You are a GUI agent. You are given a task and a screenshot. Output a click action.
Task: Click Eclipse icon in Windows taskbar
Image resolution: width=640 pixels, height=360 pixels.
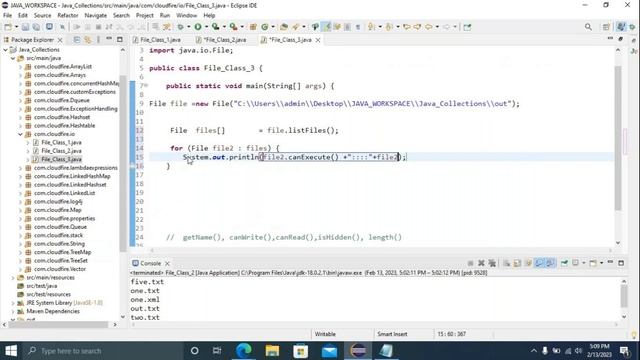pyautogui.click(x=358, y=351)
